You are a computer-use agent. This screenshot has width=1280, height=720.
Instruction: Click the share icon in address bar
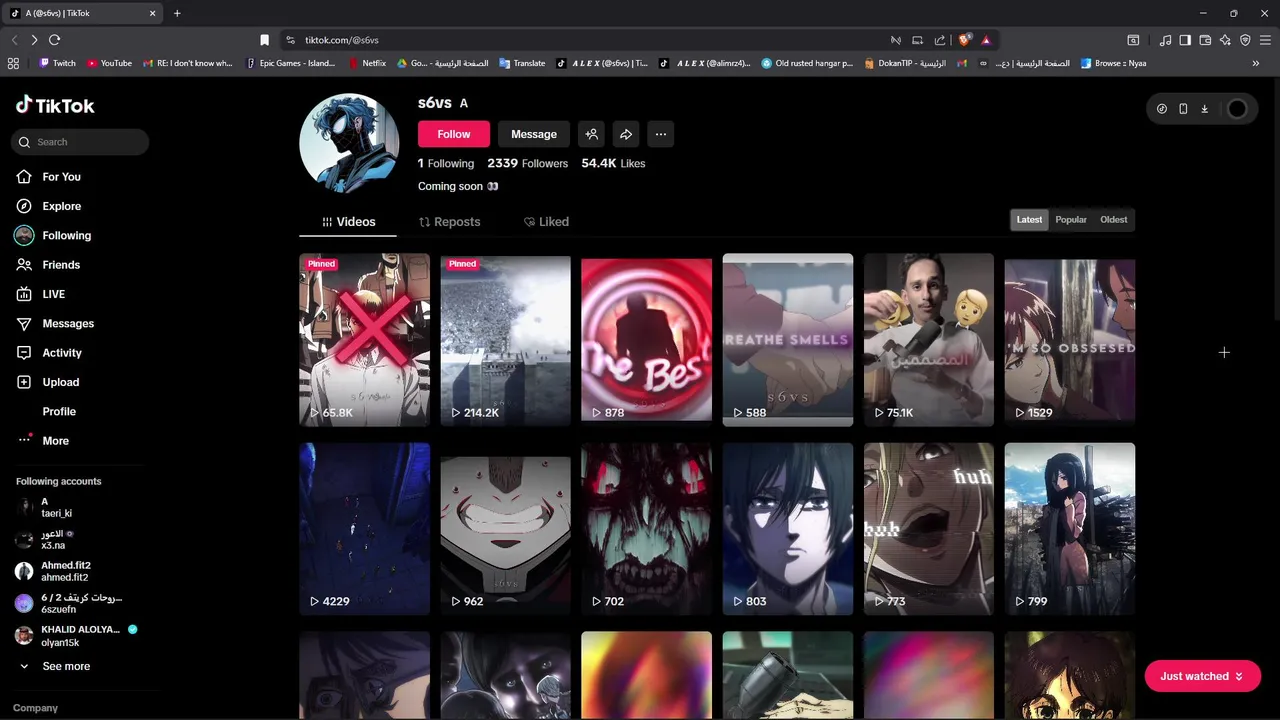(940, 40)
